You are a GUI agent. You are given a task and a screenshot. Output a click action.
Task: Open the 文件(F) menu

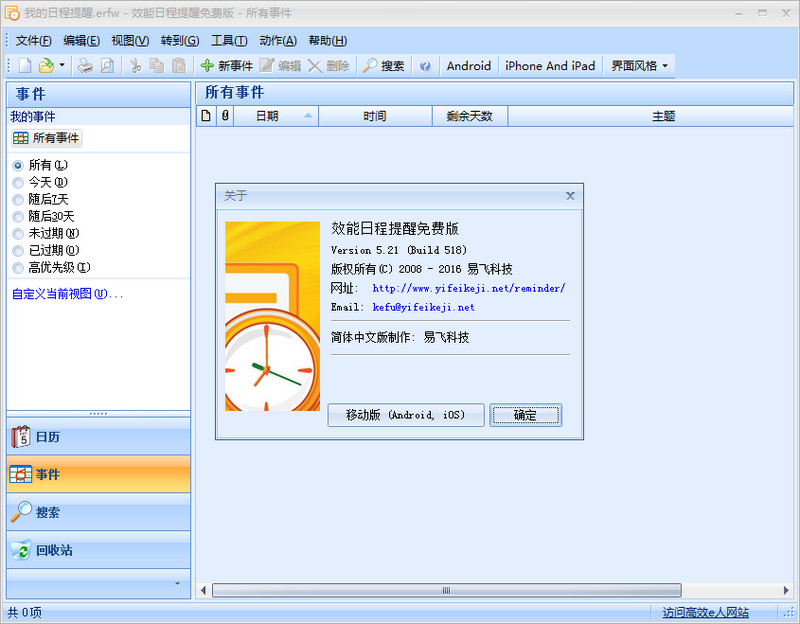[34, 41]
